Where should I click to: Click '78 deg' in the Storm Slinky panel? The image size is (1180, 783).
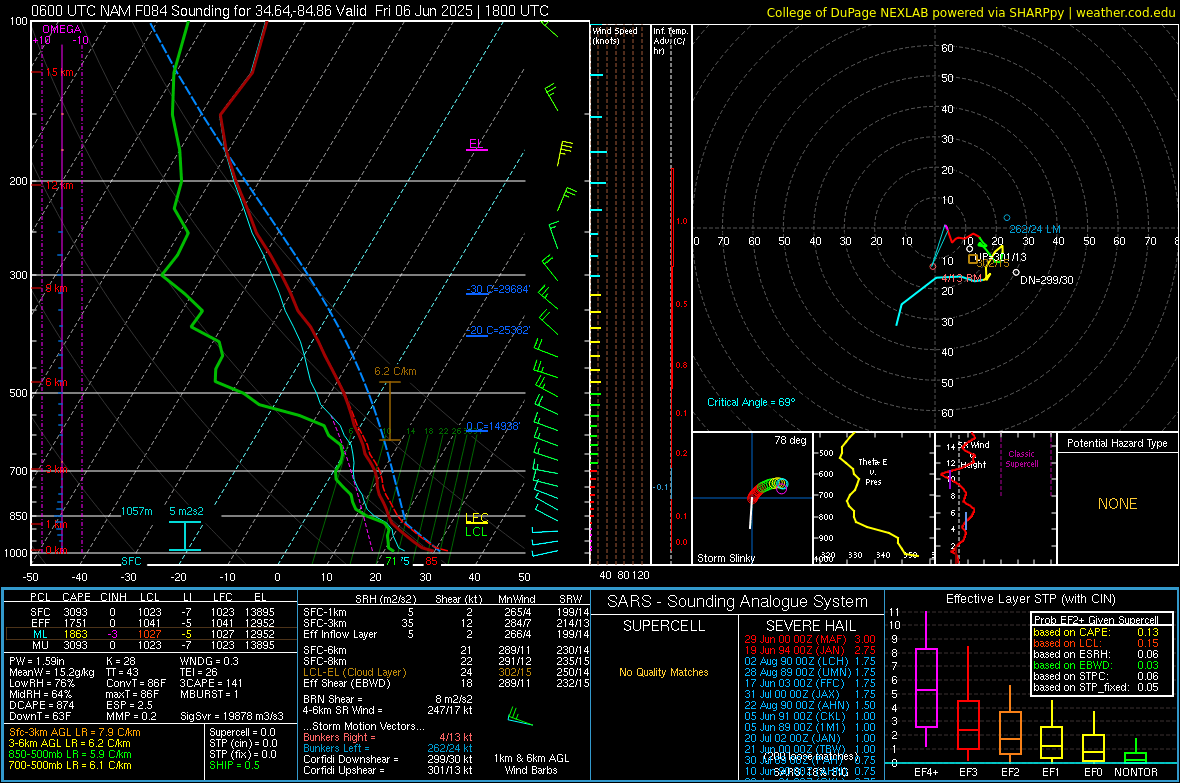[x=790, y=440]
